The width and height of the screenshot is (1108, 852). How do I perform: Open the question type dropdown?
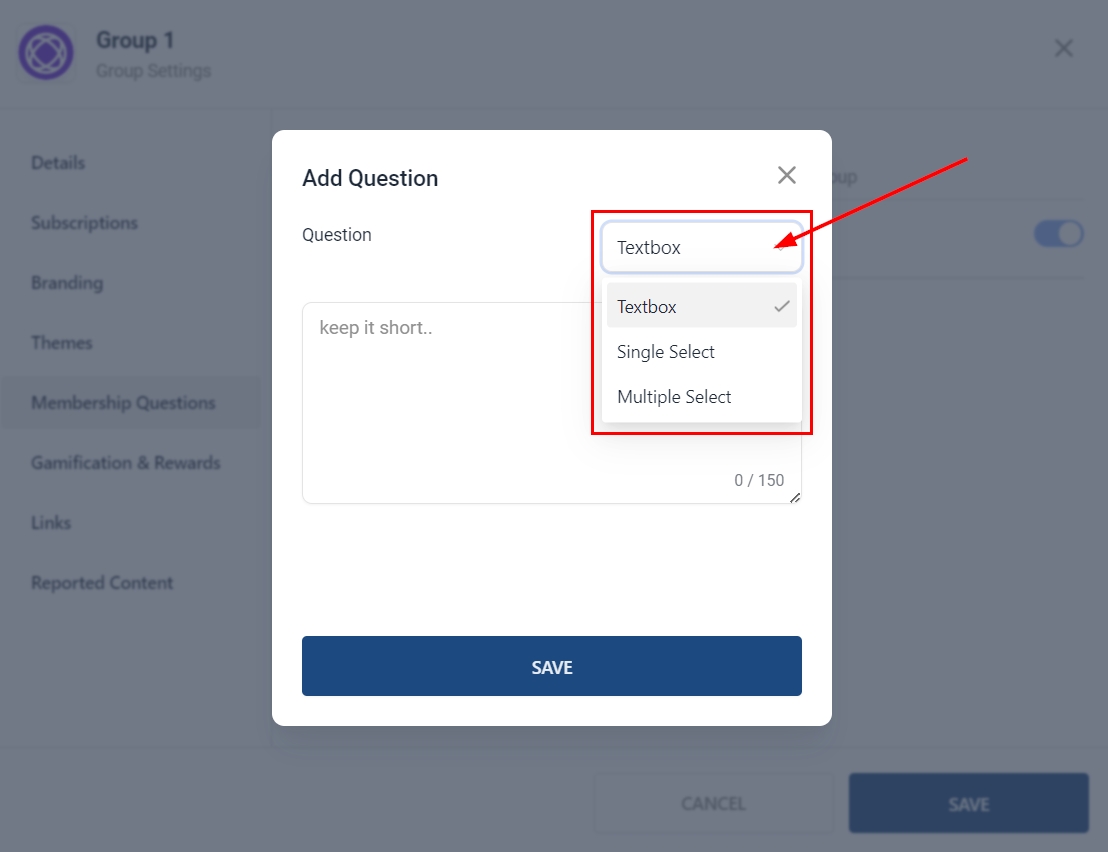(x=701, y=248)
